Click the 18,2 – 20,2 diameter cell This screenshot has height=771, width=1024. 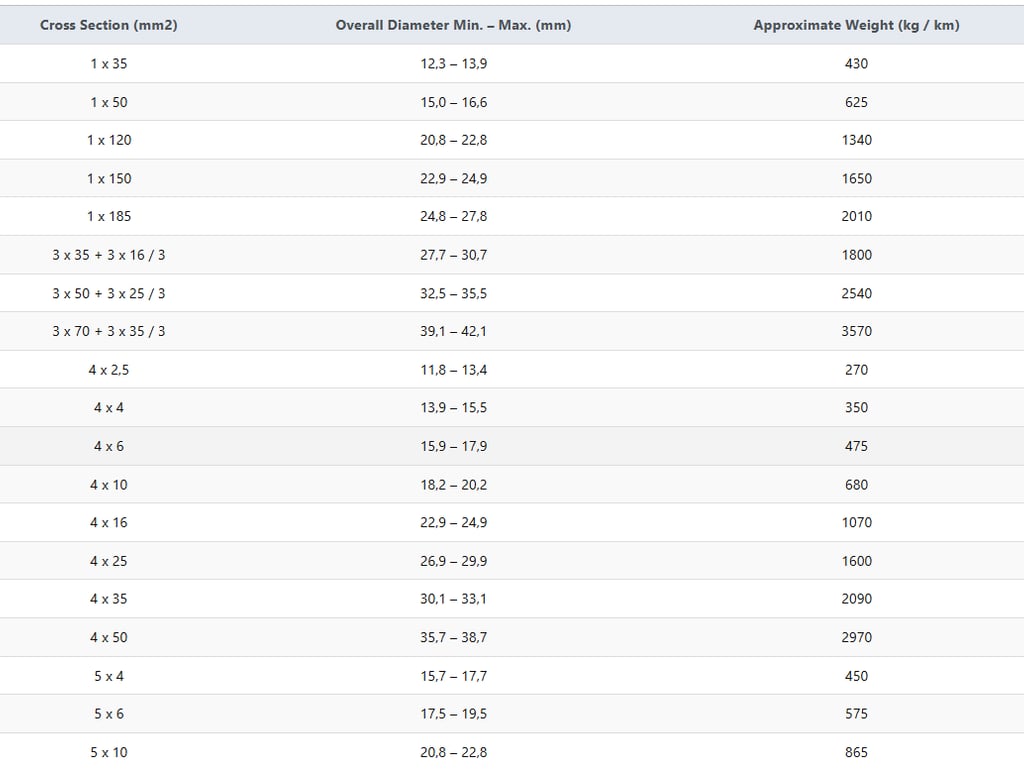coord(453,485)
